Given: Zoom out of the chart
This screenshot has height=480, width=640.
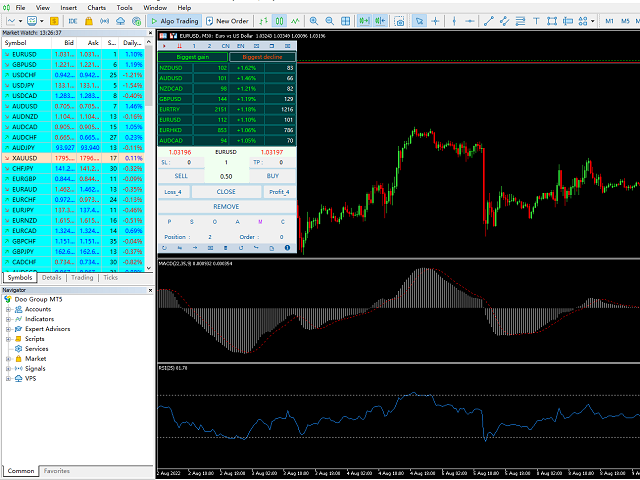Looking at the screenshot, I should 330,21.
